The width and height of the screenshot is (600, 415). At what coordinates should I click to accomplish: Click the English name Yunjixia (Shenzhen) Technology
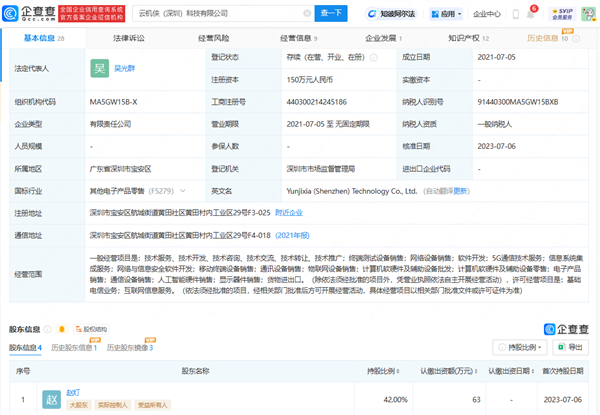click(352, 191)
